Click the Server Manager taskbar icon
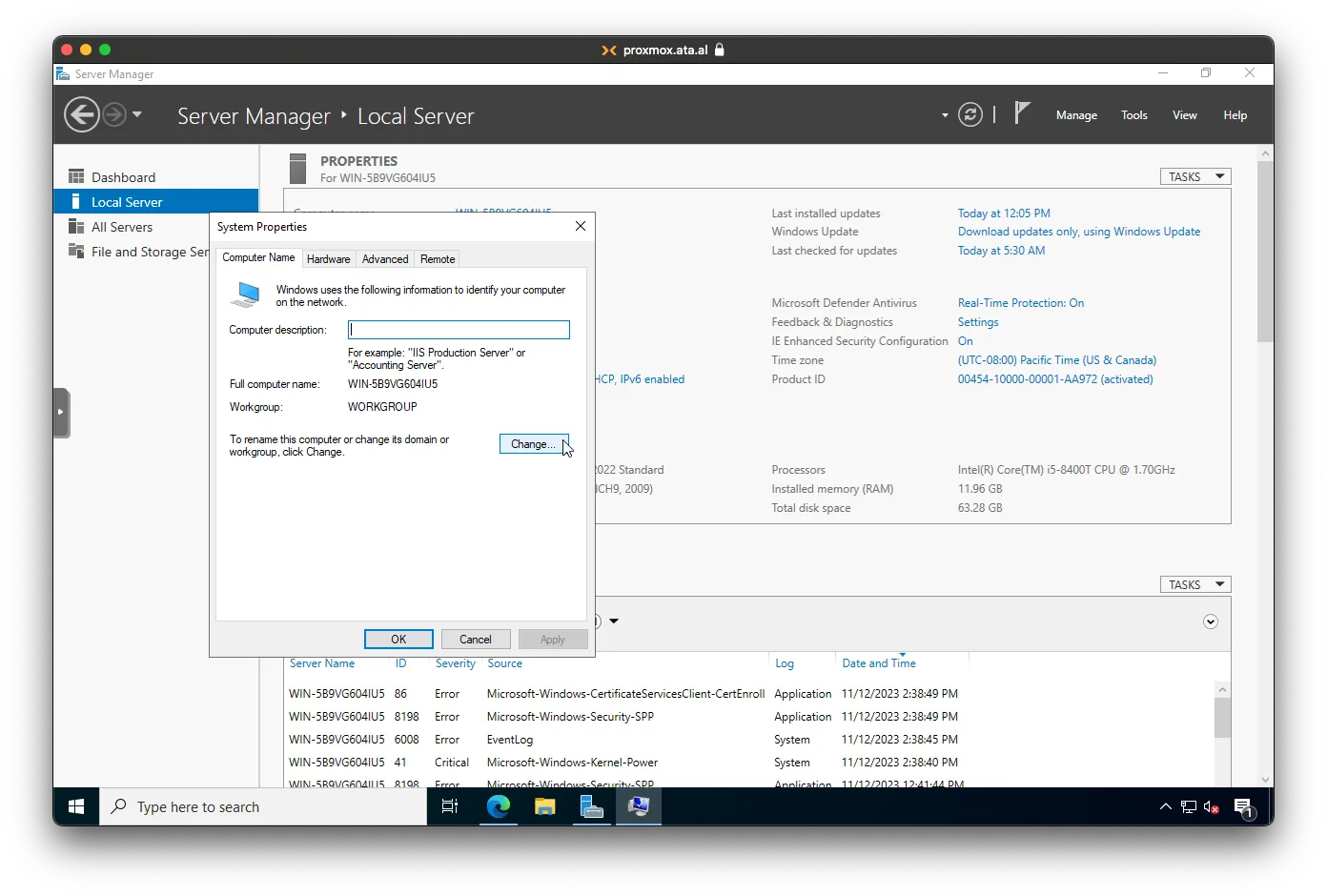Viewport: 1327px width, 896px height. (591, 806)
